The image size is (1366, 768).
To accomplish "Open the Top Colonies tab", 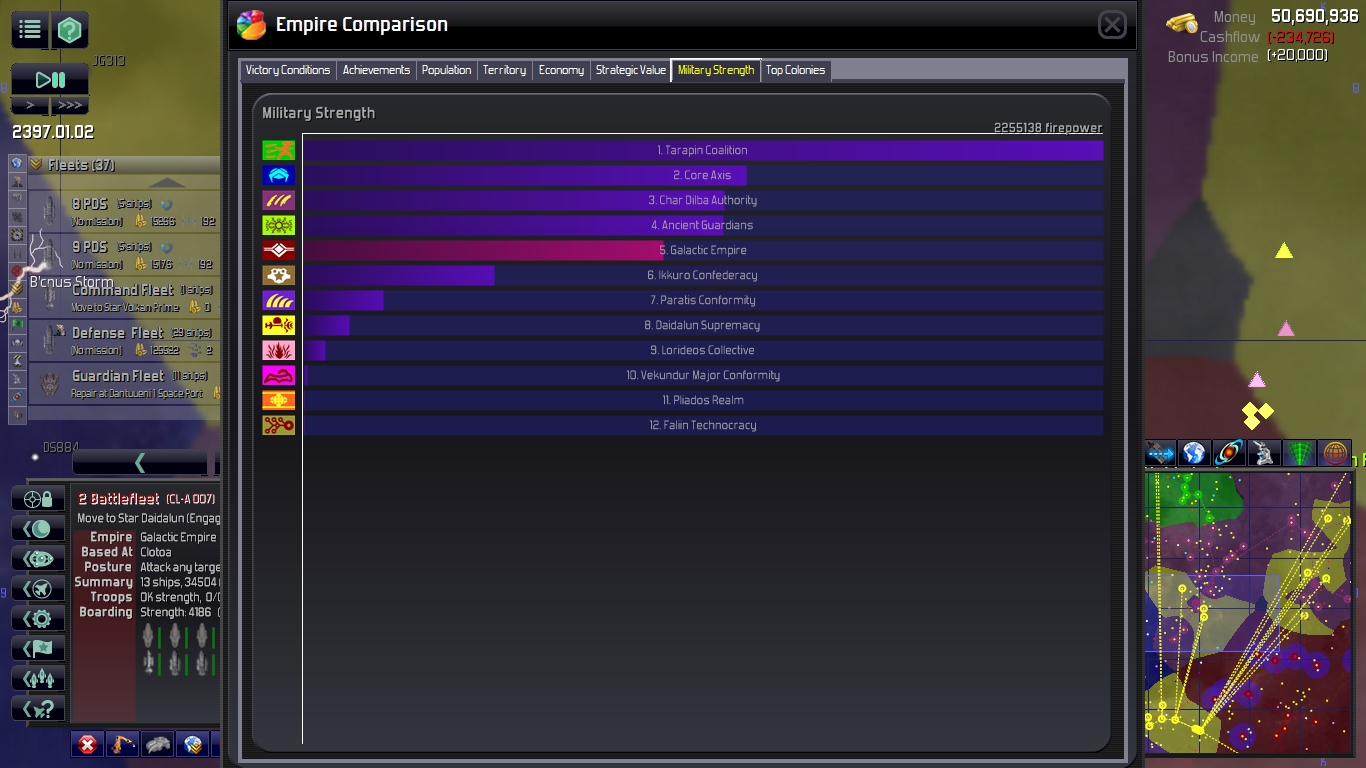I will click(x=795, y=70).
